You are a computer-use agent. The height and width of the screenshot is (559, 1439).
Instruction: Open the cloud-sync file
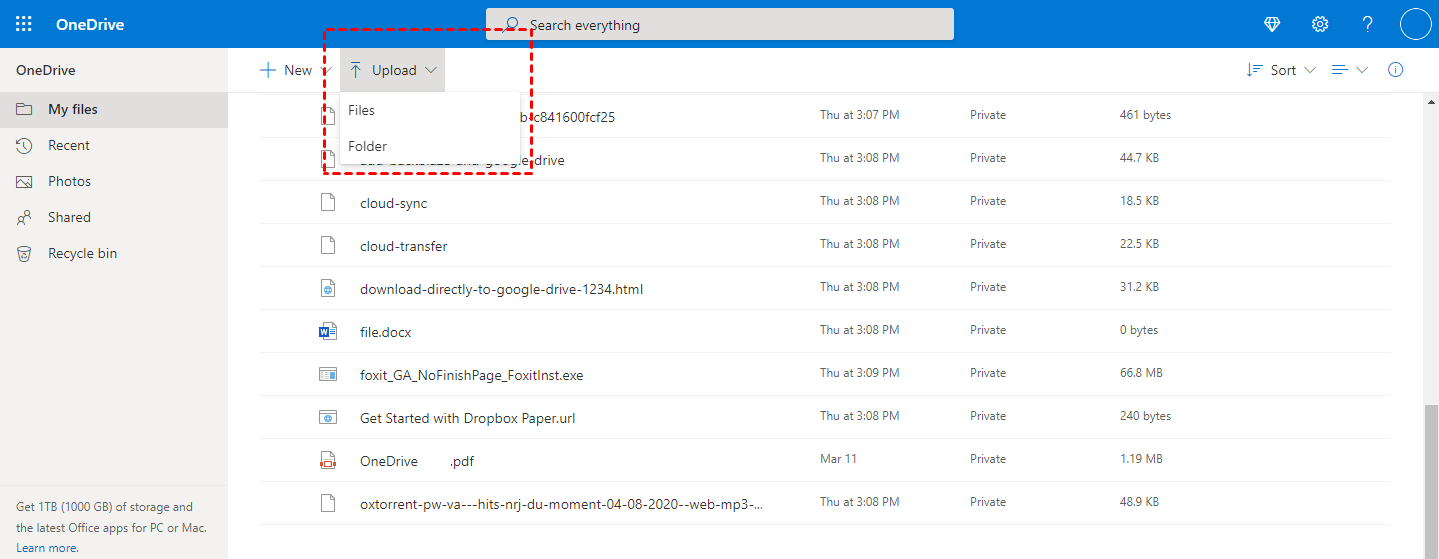pos(393,203)
